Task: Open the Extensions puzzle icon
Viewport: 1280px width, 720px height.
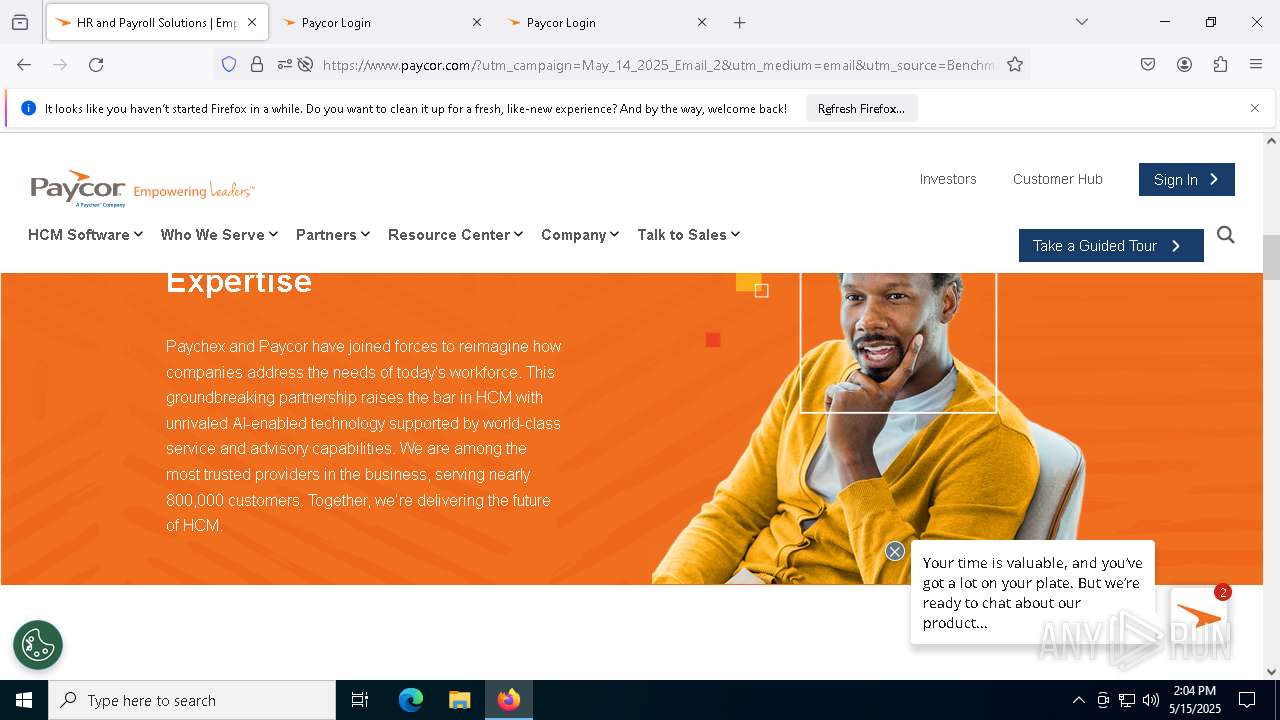Action: (1220, 64)
